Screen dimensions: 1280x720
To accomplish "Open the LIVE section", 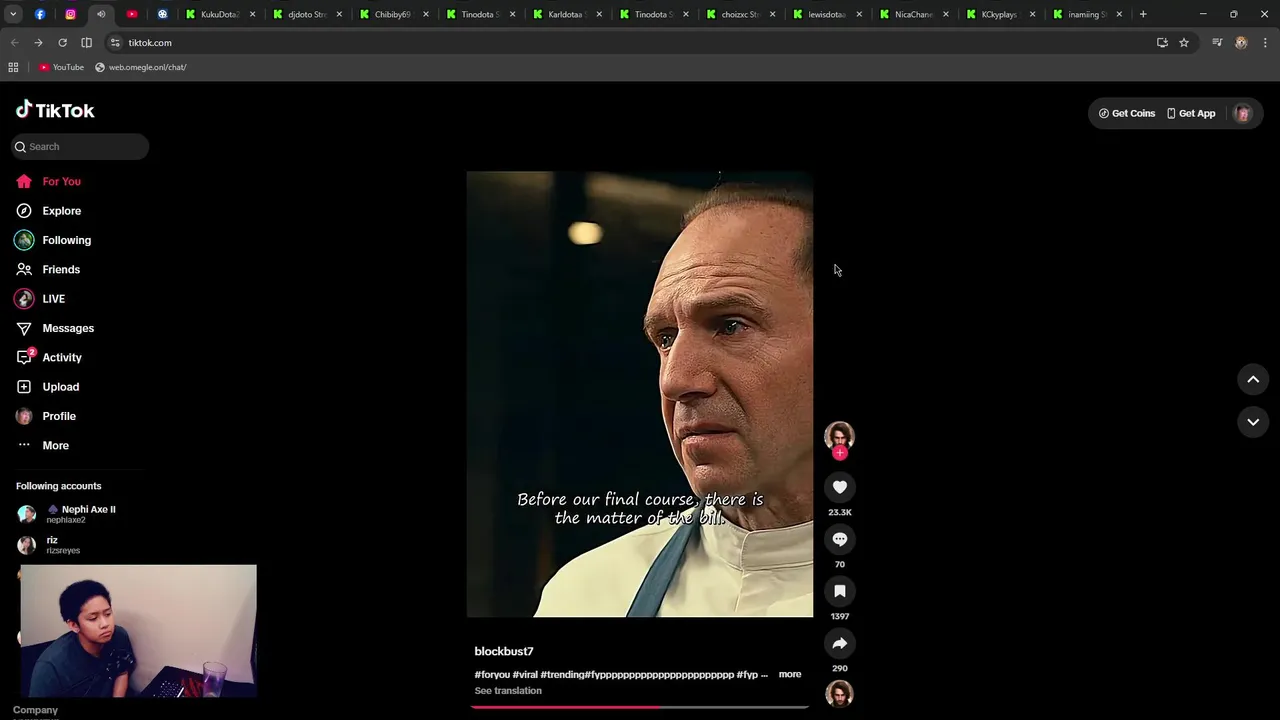I will point(40,299).
